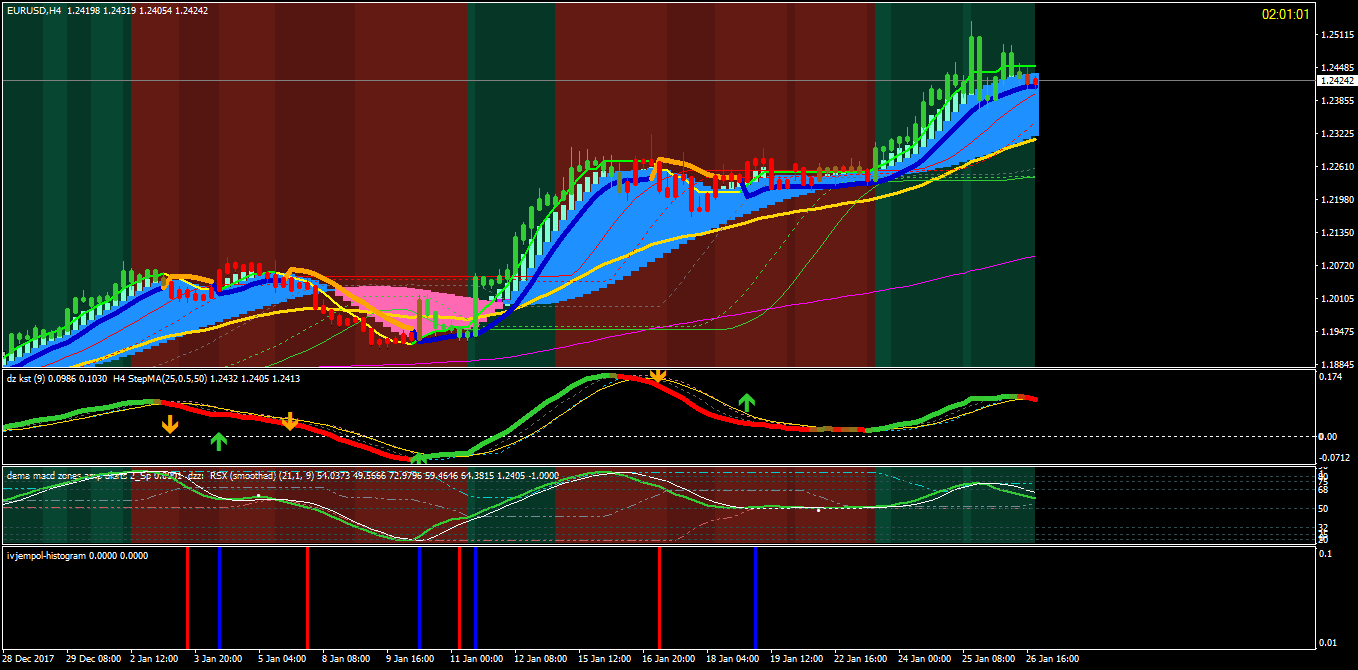Click the orange down arrow near 5 Jan 04:00

point(289,422)
